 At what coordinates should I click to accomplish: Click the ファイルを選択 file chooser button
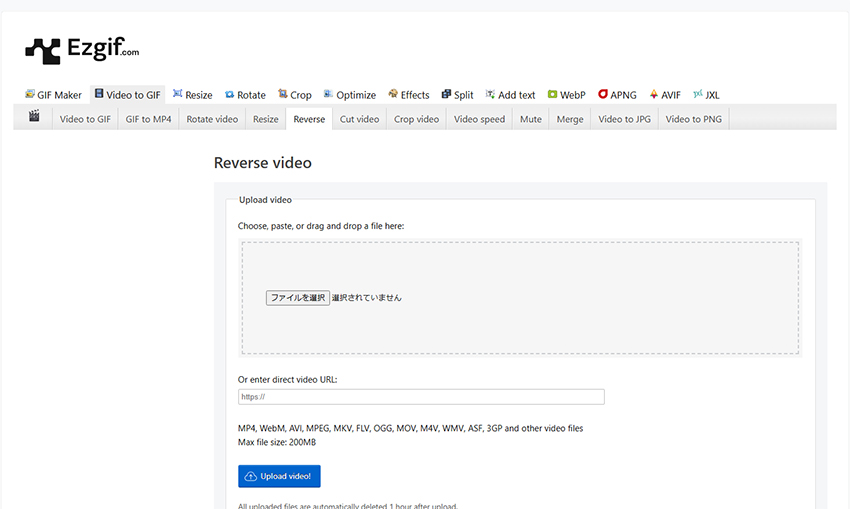point(297,298)
